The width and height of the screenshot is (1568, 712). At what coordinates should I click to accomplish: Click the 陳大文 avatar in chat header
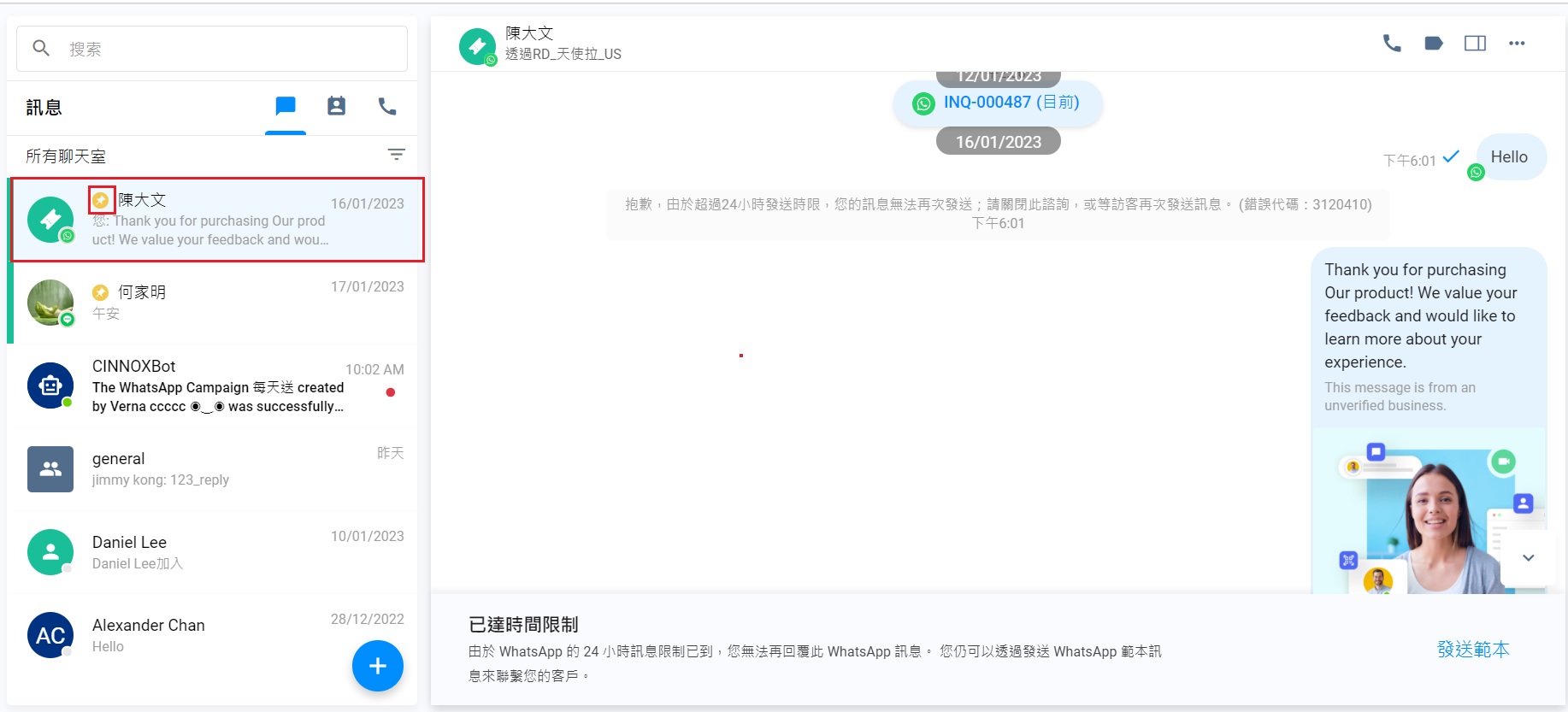coord(477,46)
